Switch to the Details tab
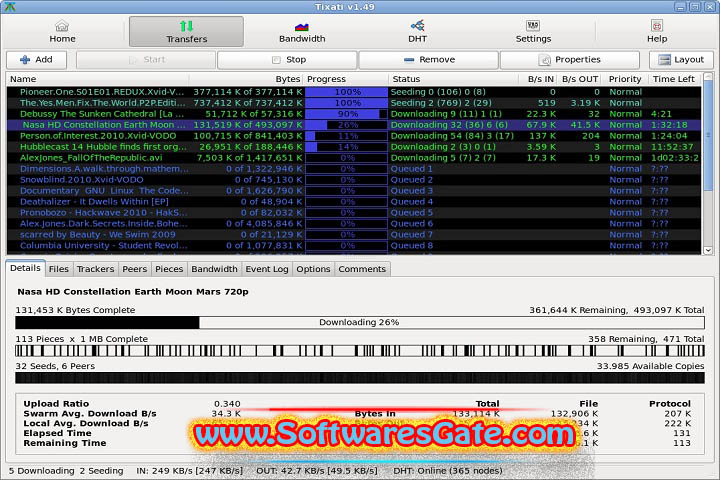The width and height of the screenshot is (720, 480). (x=25, y=268)
